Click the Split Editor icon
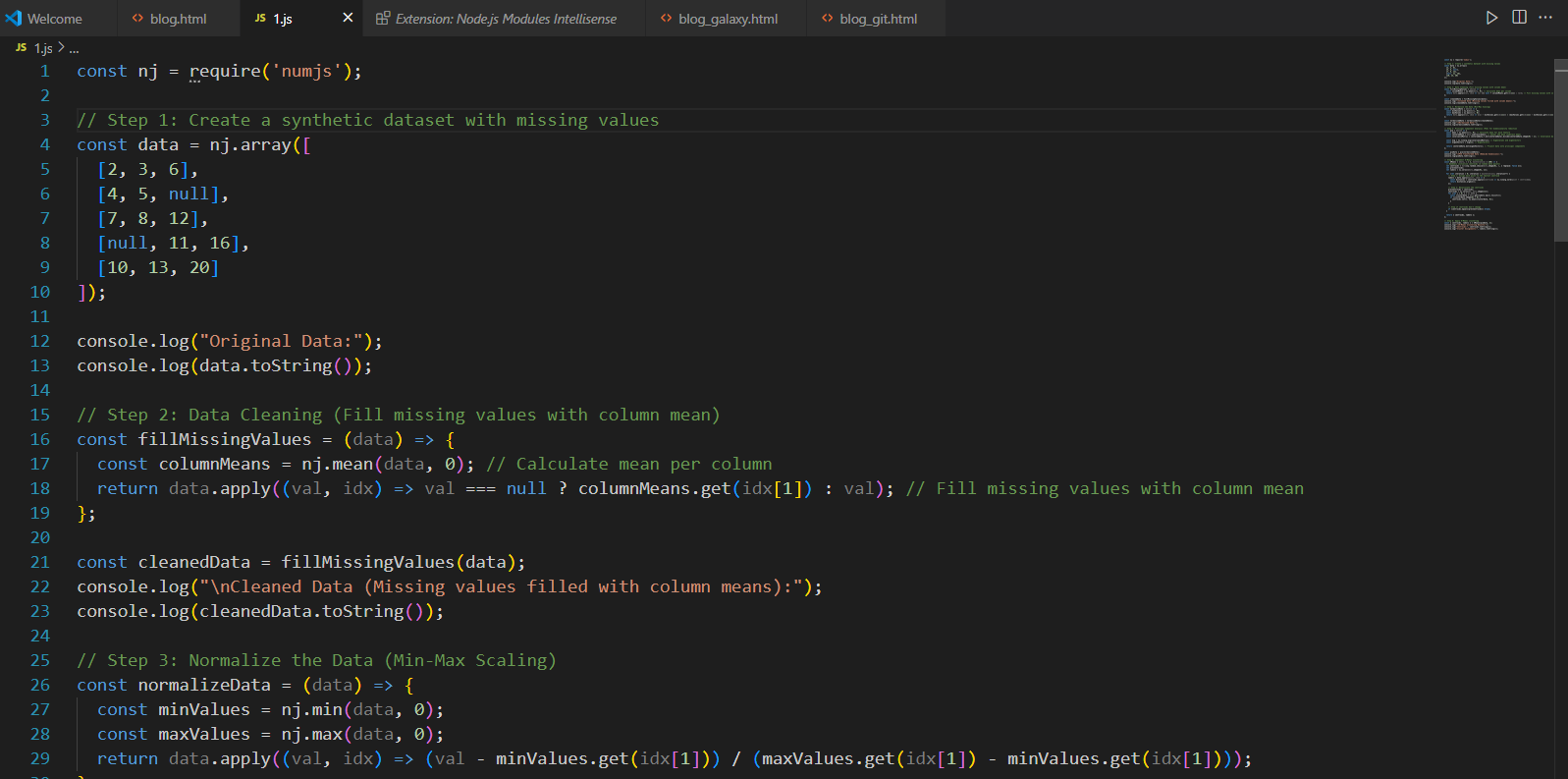 pos(1519,18)
